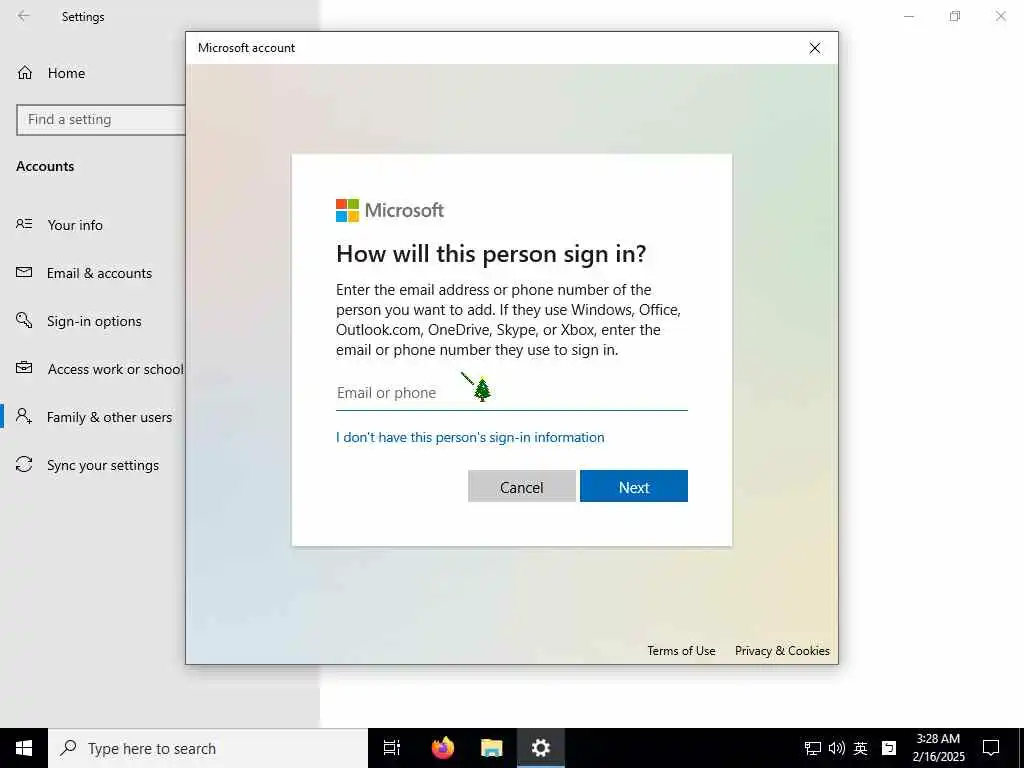This screenshot has height=768, width=1024.
Task: Open the Home settings page
Action: pyautogui.click(x=66, y=73)
